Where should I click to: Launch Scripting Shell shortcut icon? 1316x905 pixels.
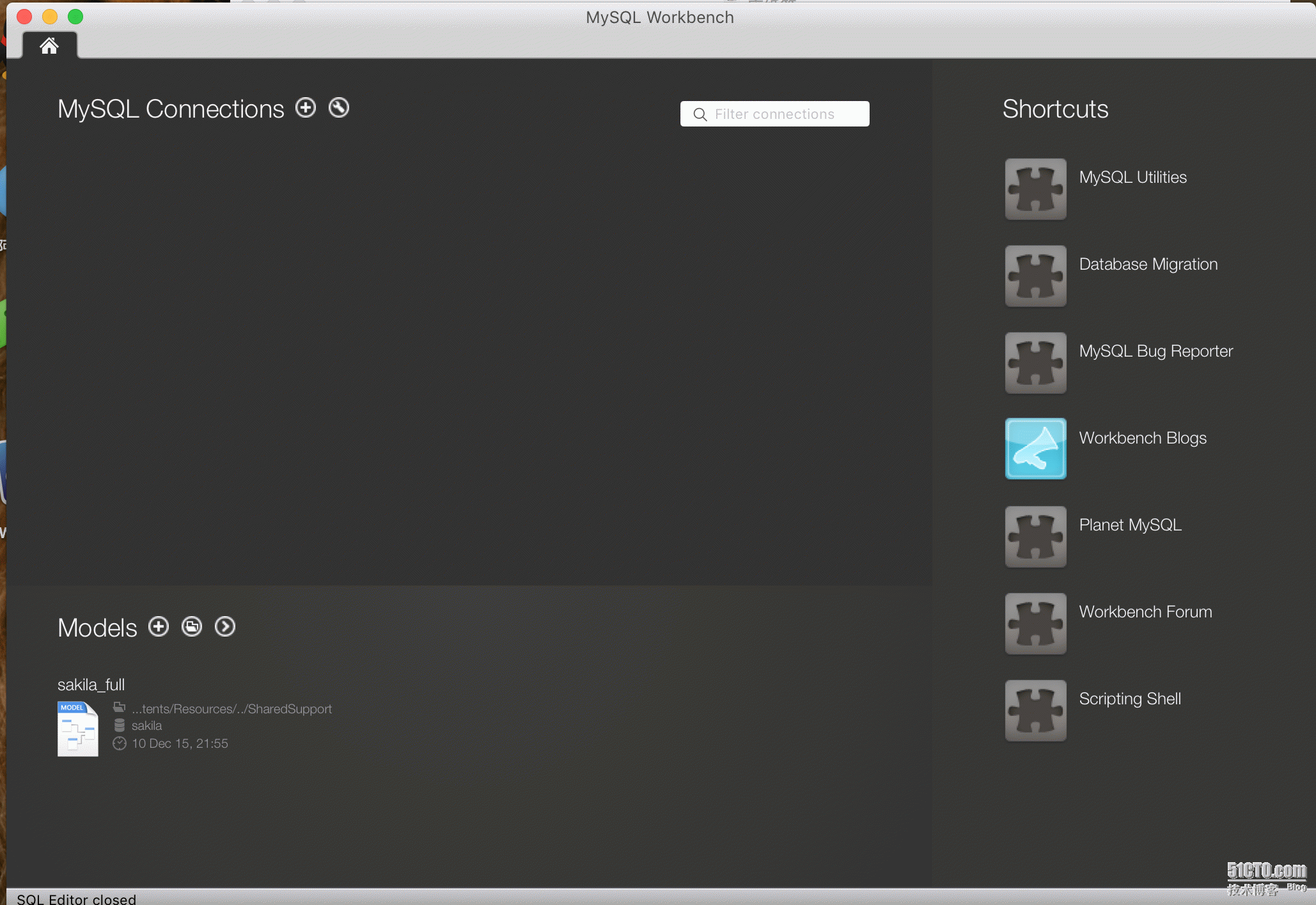[x=1035, y=711]
